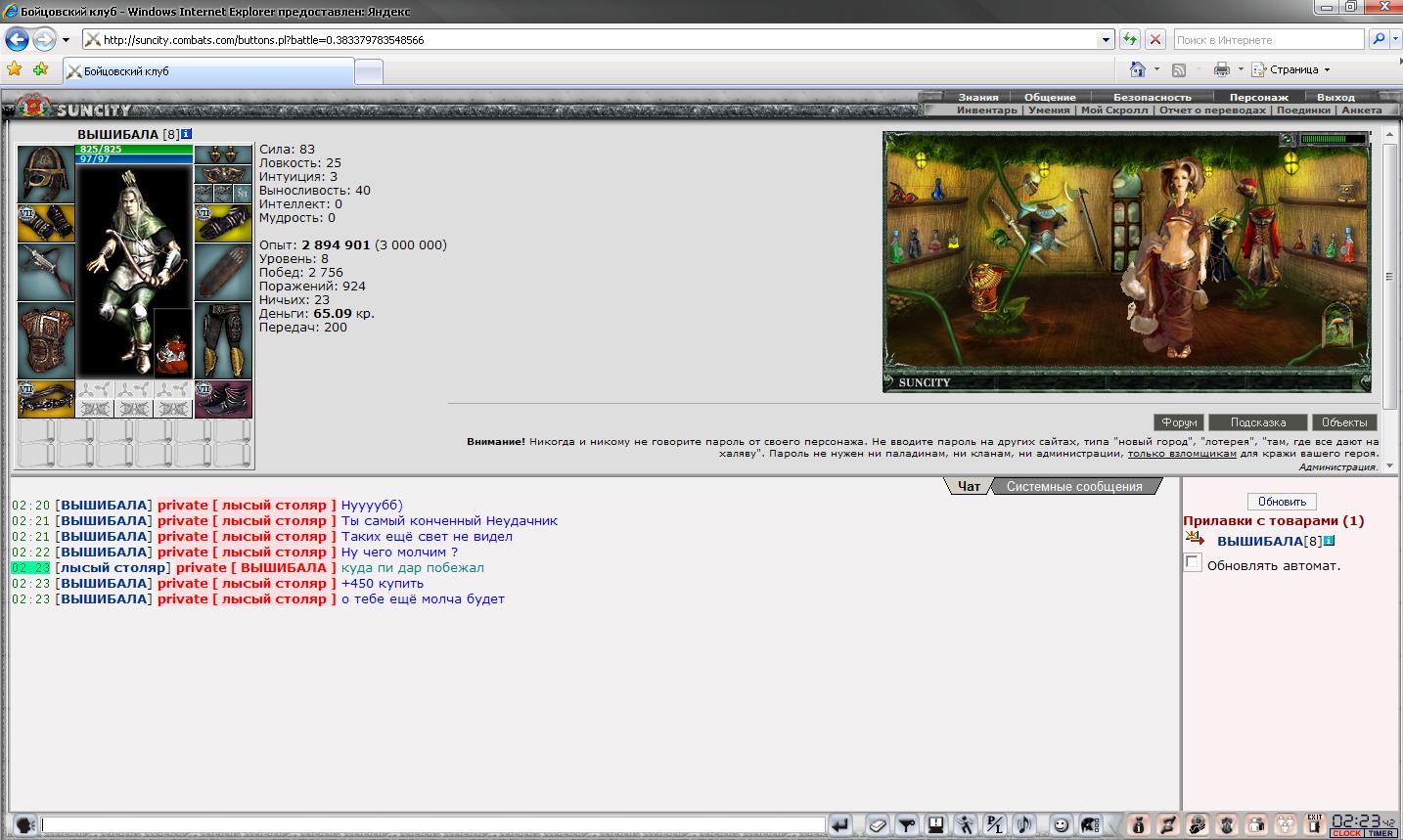Select the leg armor pants slot
The height and width of the screenshot is (840, 1403).
click(x=223, y=340)
